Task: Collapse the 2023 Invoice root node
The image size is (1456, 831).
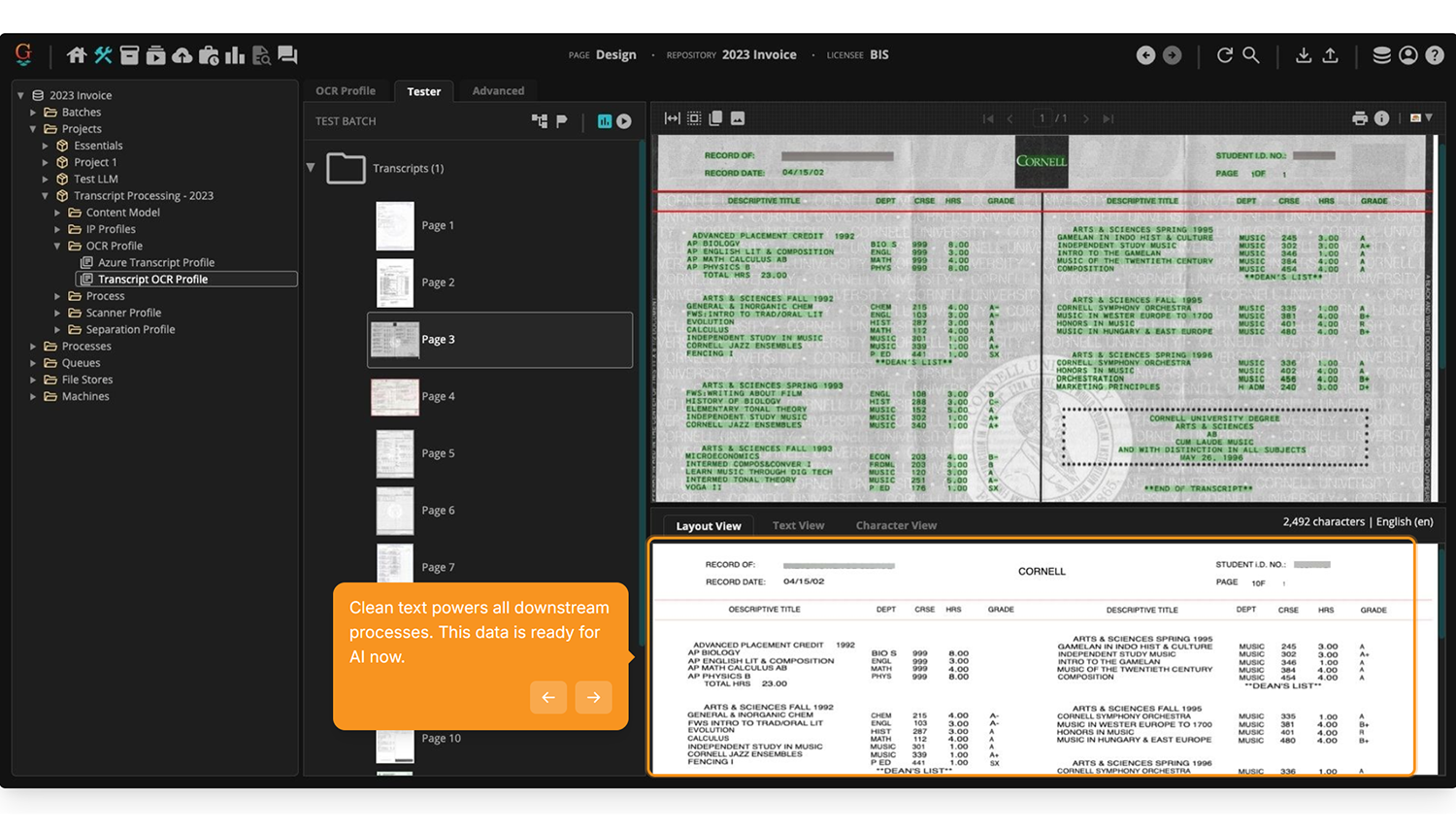Action: click(20, 95)
